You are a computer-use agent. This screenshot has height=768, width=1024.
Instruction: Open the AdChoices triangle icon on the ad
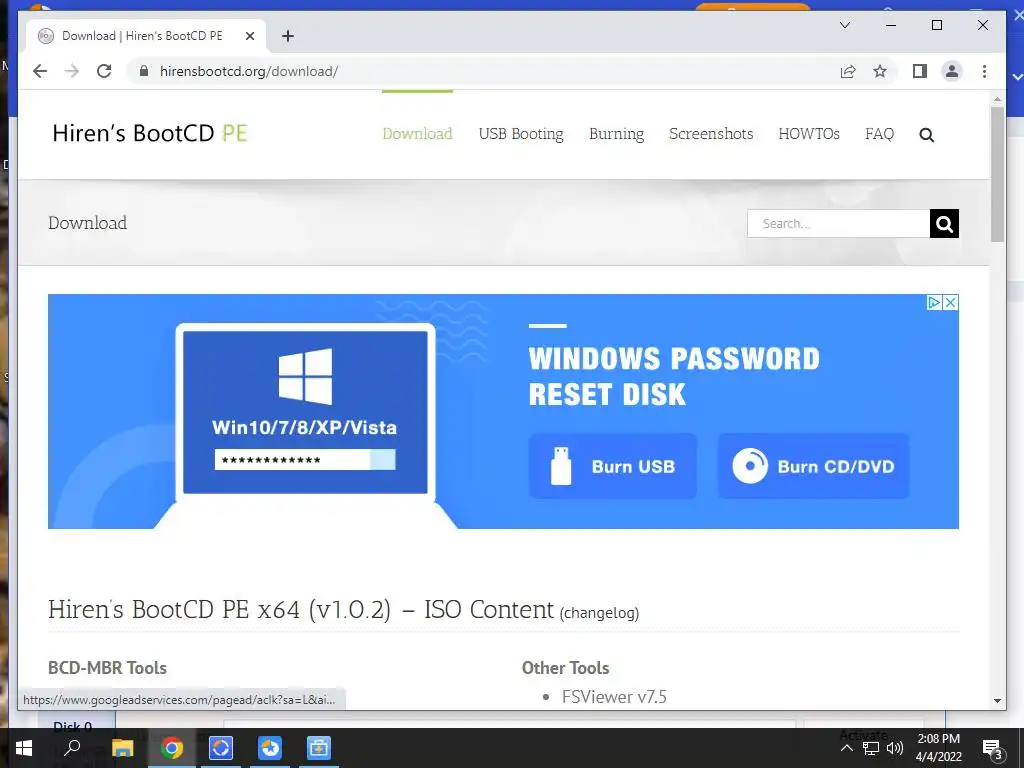pyautogui.click(x=935, y=302)
